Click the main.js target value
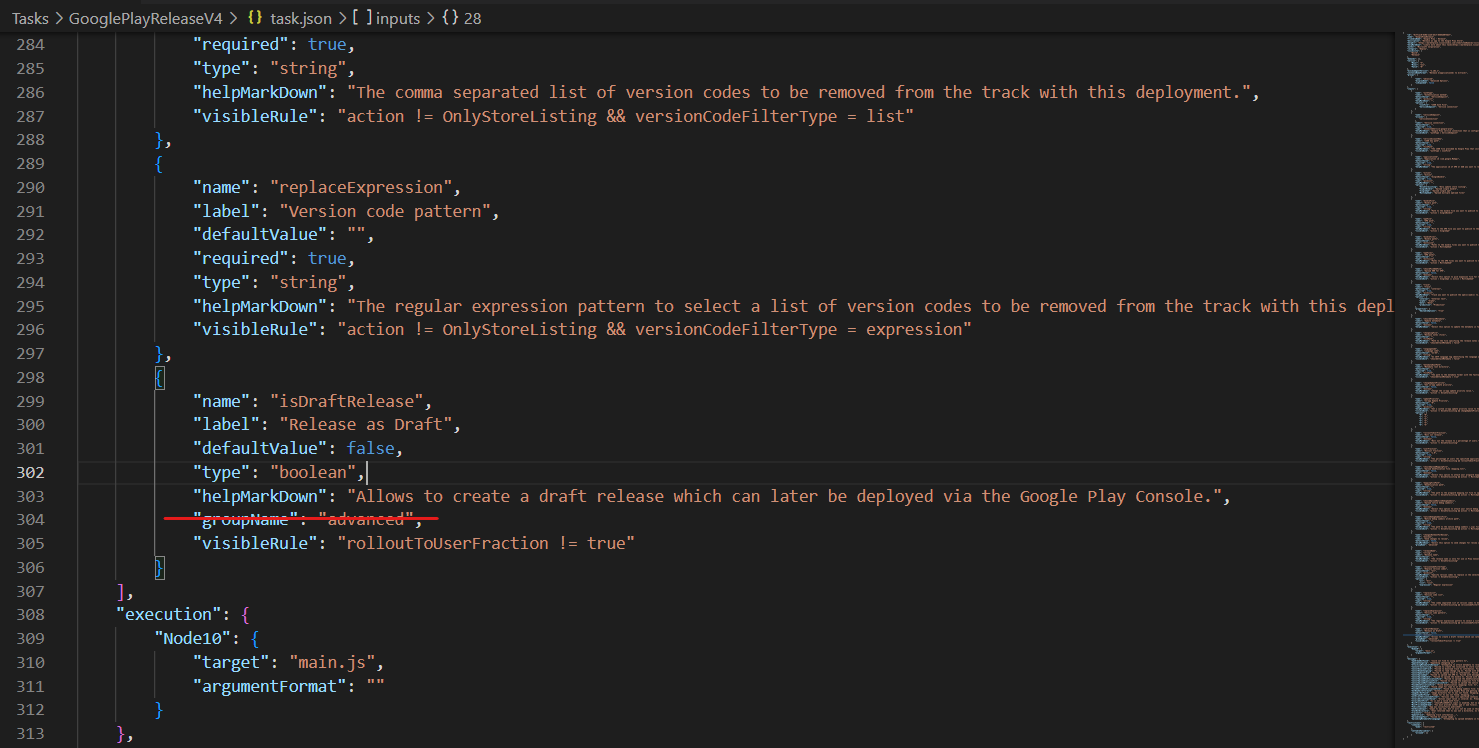Image resolution: width=1479 pixels, height=748 pixels. 334,661
